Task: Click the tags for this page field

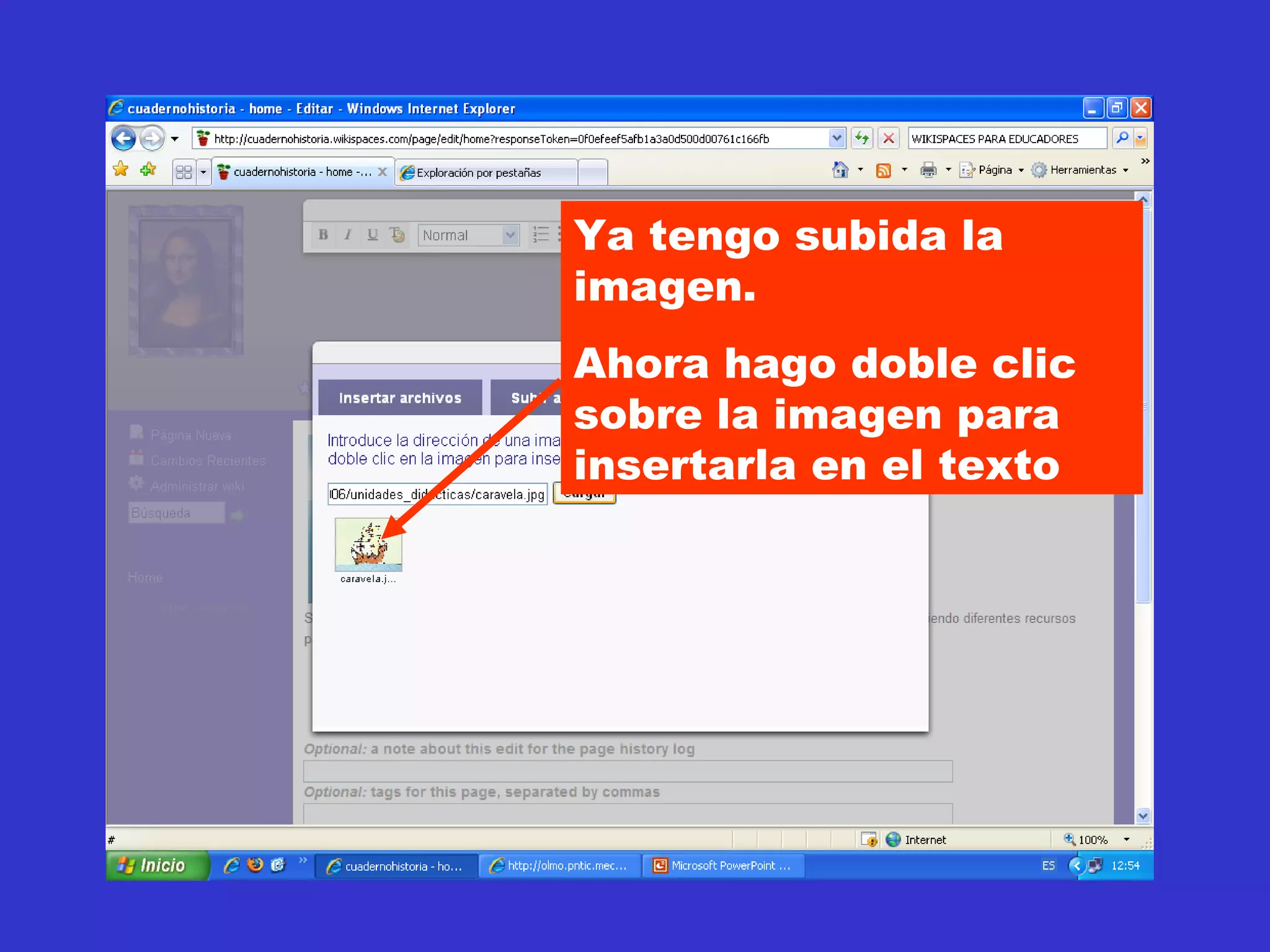Action: [628, 814]
